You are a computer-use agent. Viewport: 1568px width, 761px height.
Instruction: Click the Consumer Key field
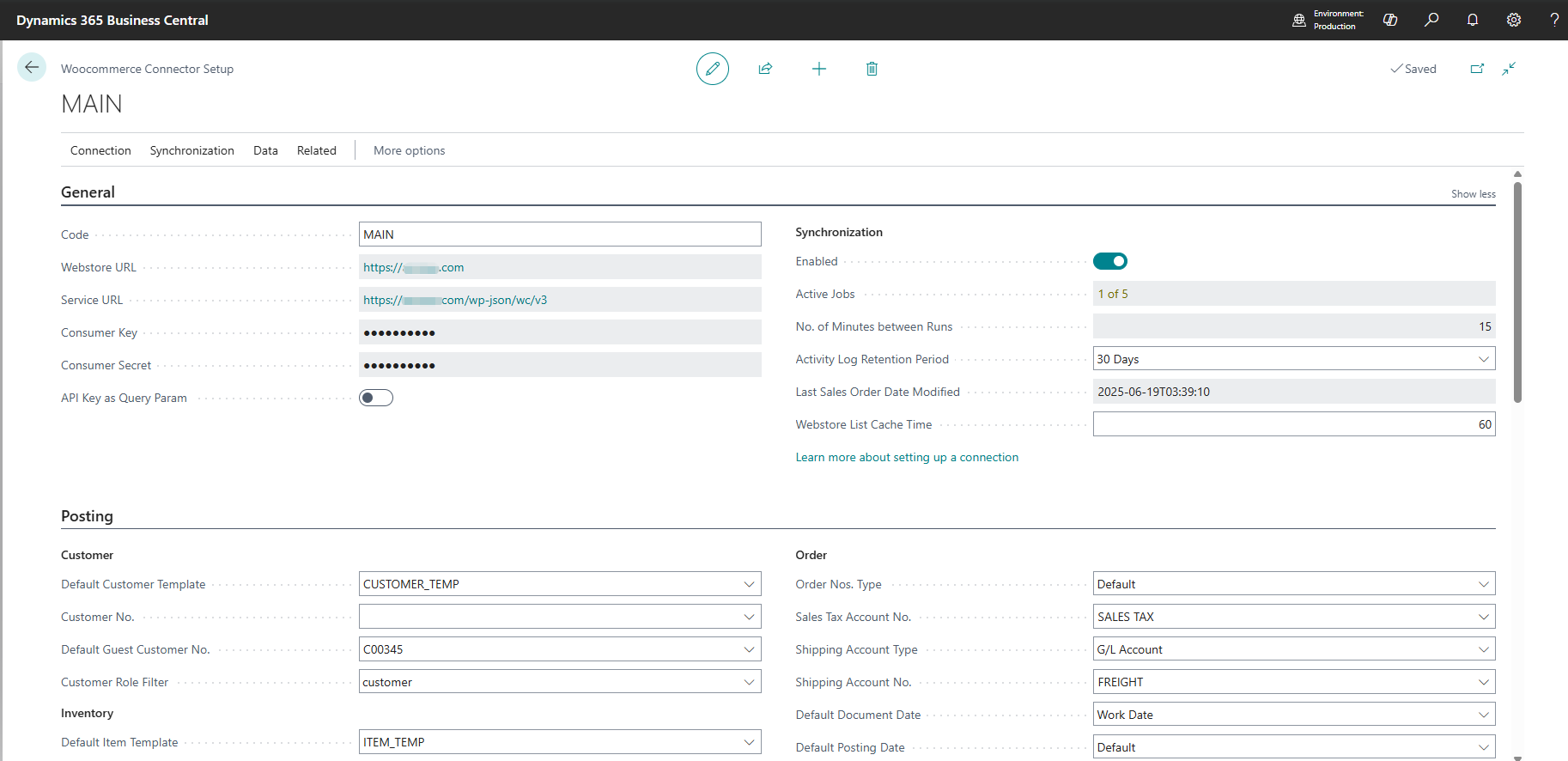[x=560, y=332]
